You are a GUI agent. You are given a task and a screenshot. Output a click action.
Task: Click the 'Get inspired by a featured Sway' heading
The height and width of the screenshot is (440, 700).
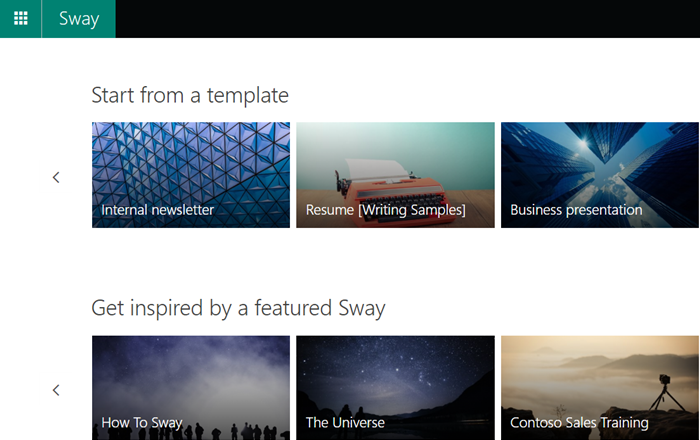238,307
